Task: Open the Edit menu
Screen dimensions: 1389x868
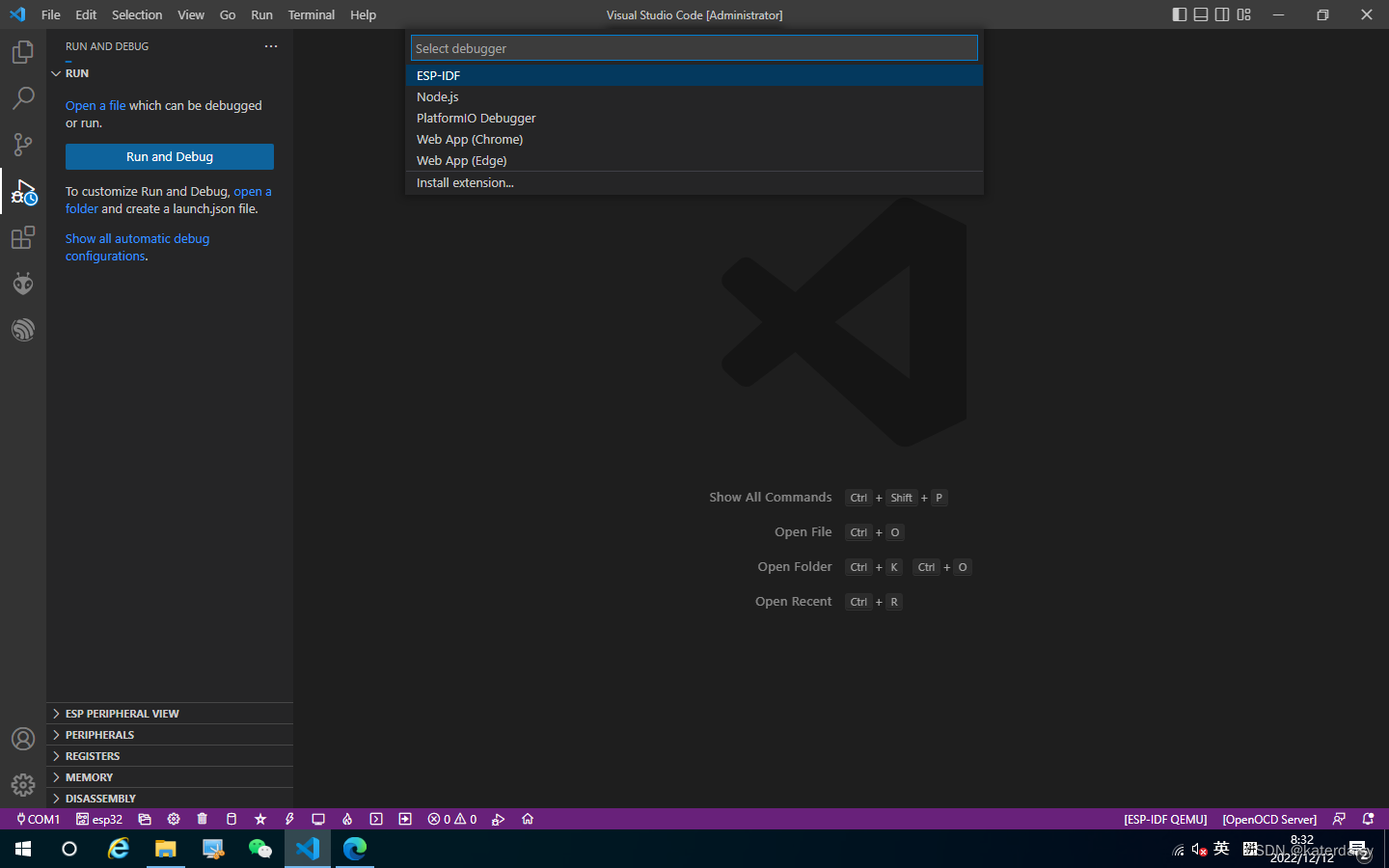Action: coord(86,14)
